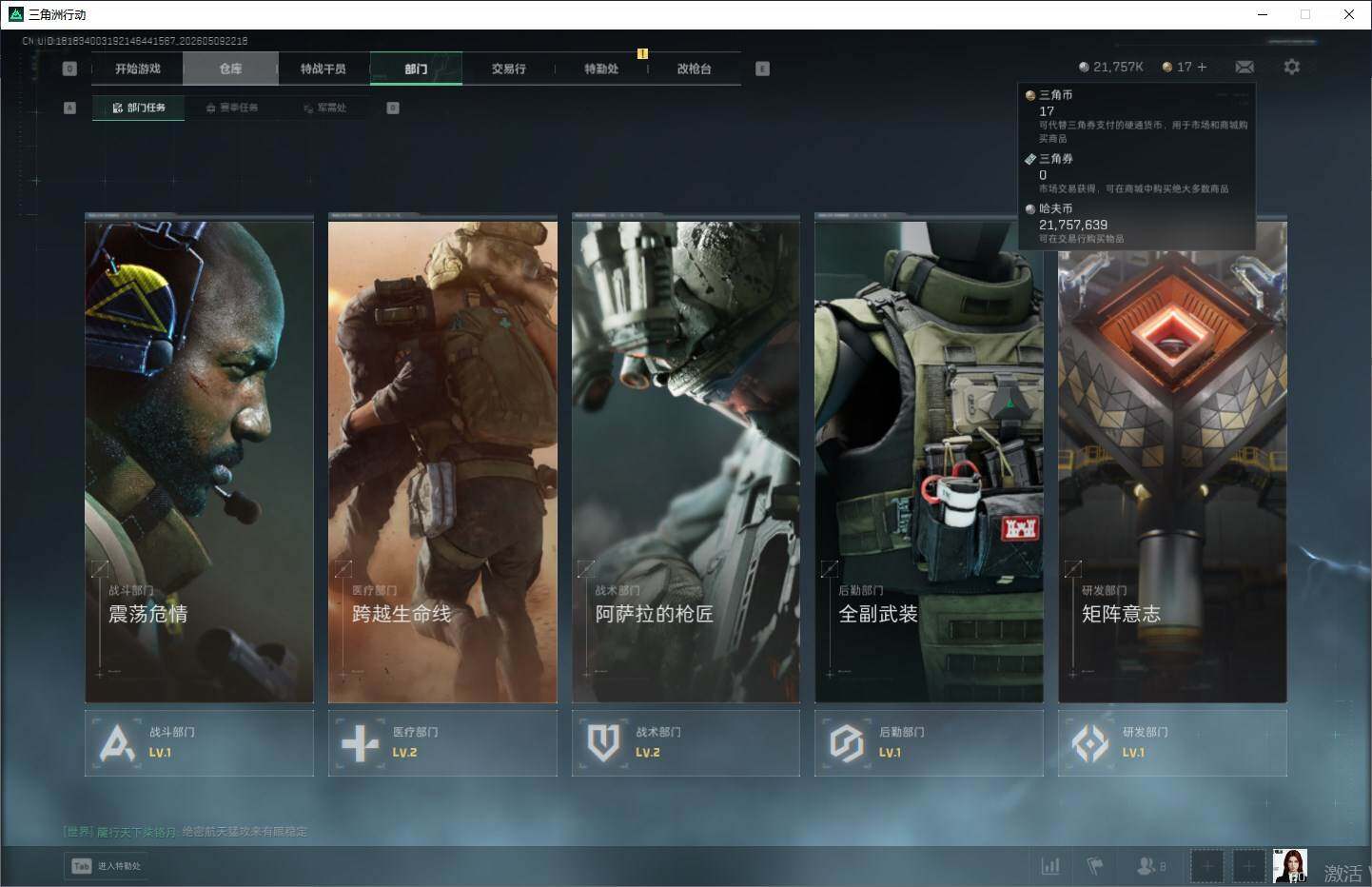Click the 世界 chat message line
Screen dimensions: 1372x887
[x=186, y=832]
